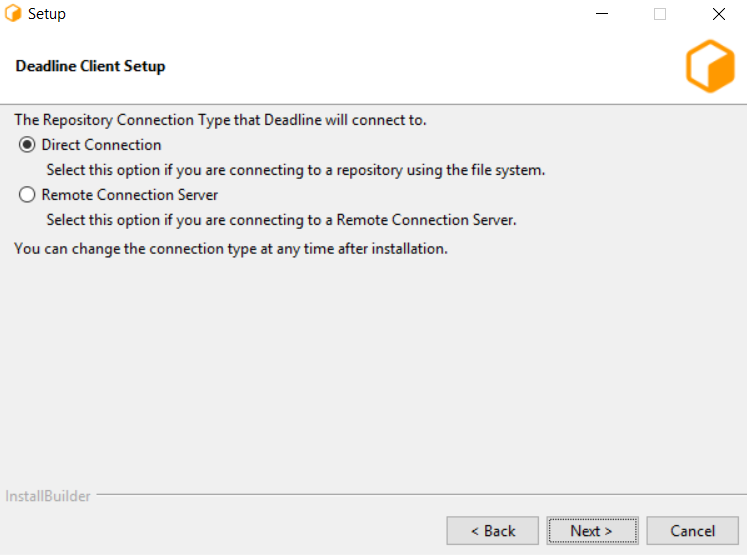Click the Repository Connection Type instruction text
This screenshot has height=555, width=747.
pos(220,120)
